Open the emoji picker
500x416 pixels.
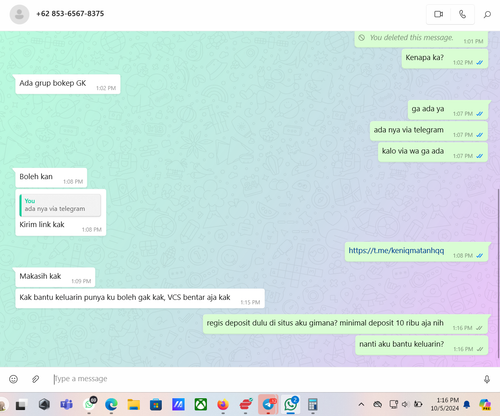tap(13, 379)
